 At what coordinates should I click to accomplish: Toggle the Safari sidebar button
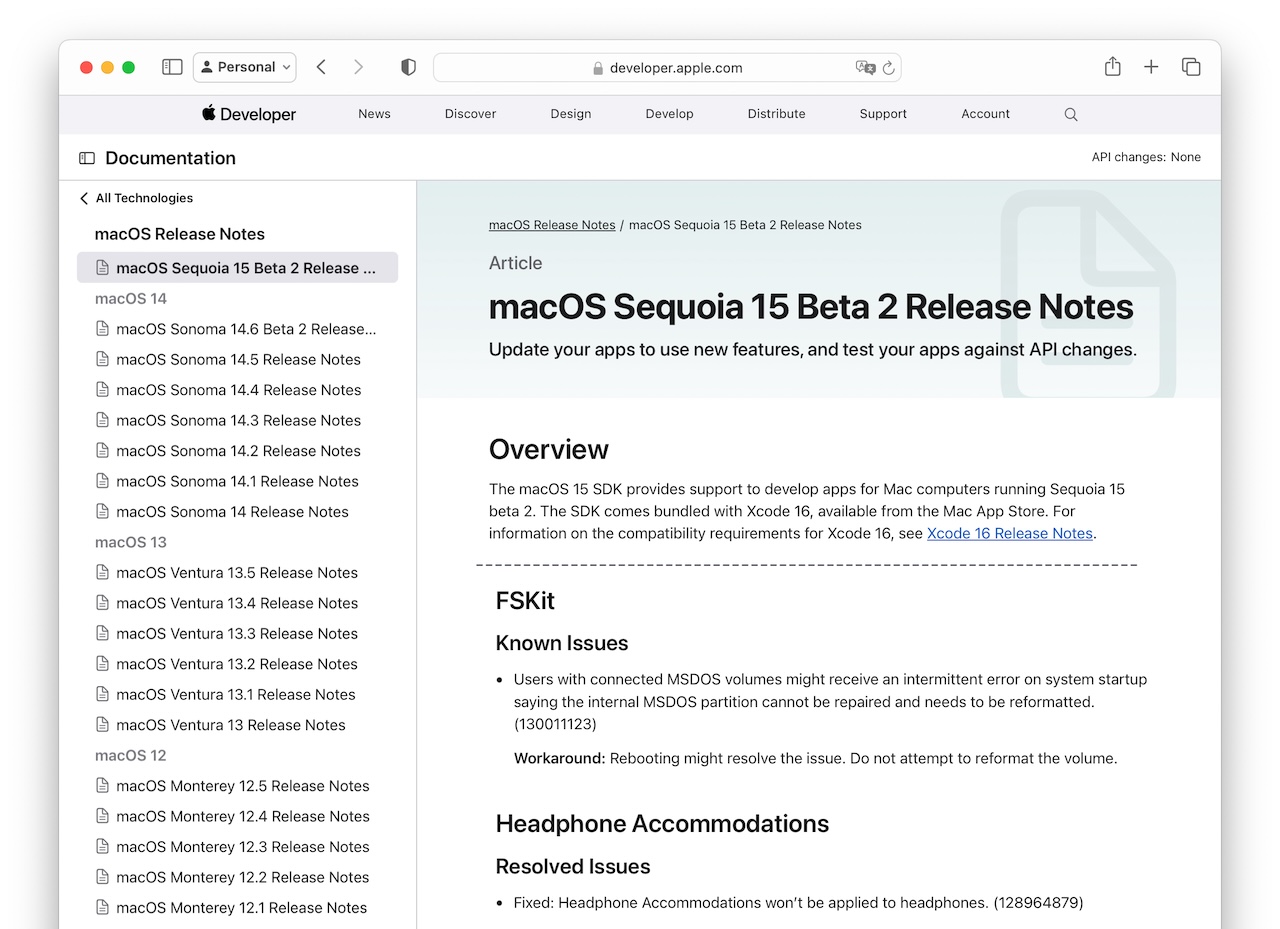click(172, 67)
